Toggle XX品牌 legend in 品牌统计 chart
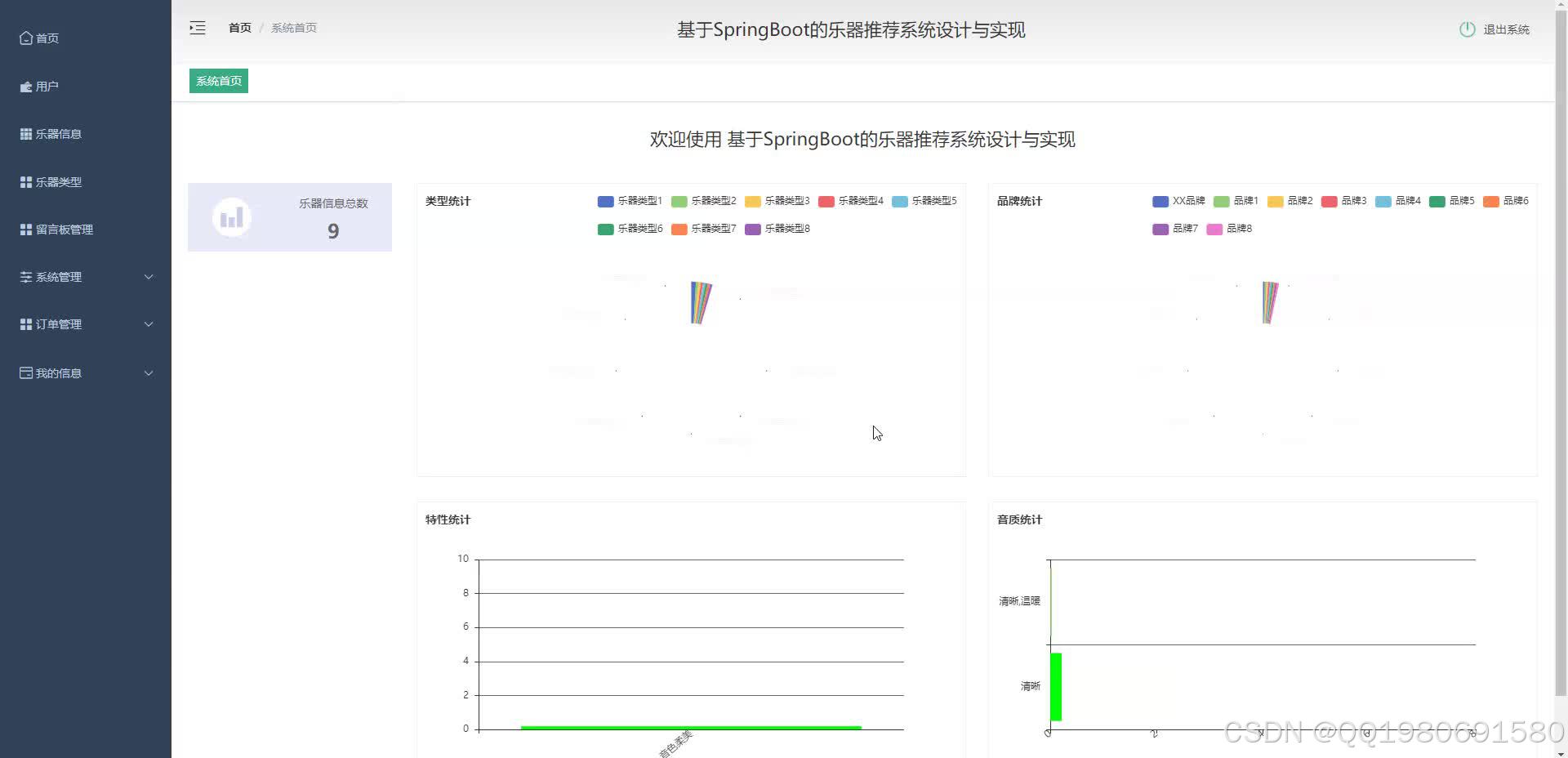This screenshot has width=1568, height=758. [x=1178, y=201]
